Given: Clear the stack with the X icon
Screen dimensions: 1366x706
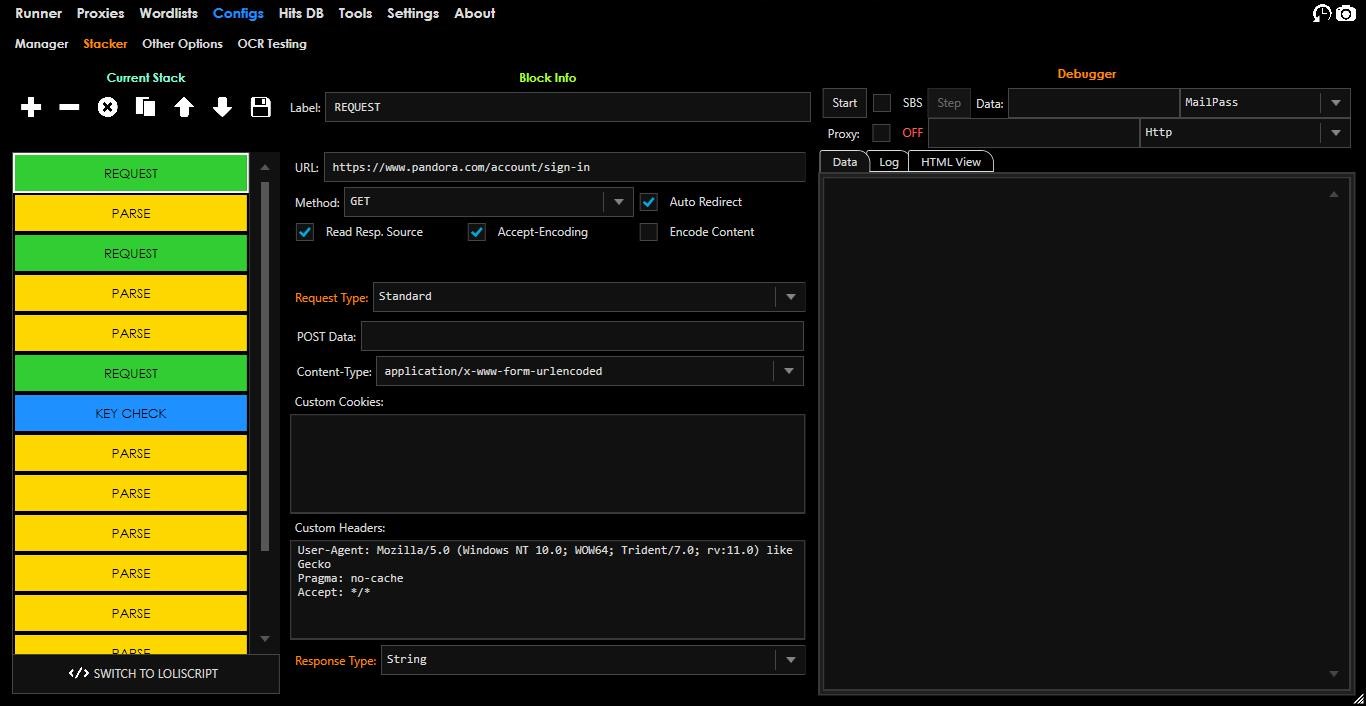Looking at the screenshot, I should (107, 107).
